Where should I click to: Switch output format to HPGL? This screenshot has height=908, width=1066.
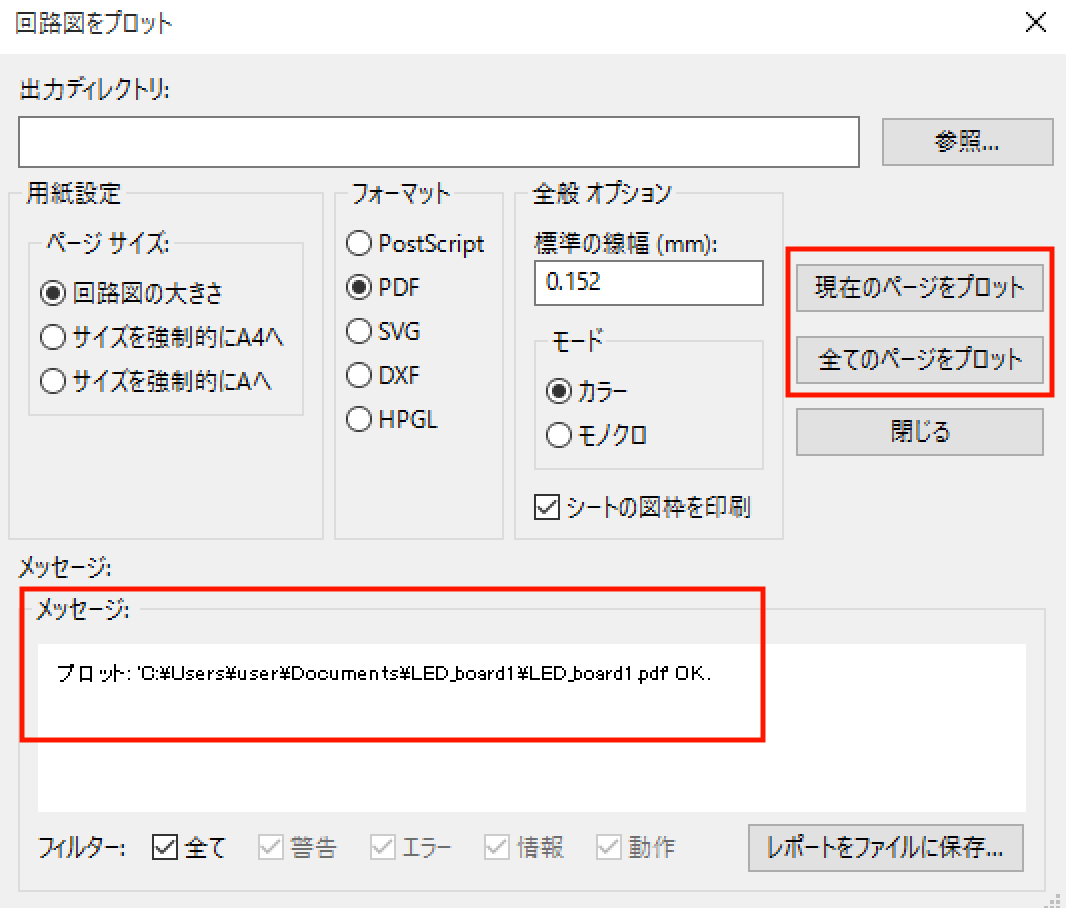(x=359, y=419)
